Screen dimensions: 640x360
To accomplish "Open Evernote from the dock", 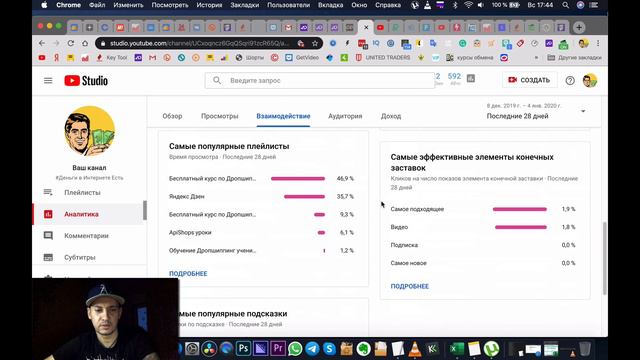I will pos(363,349).
